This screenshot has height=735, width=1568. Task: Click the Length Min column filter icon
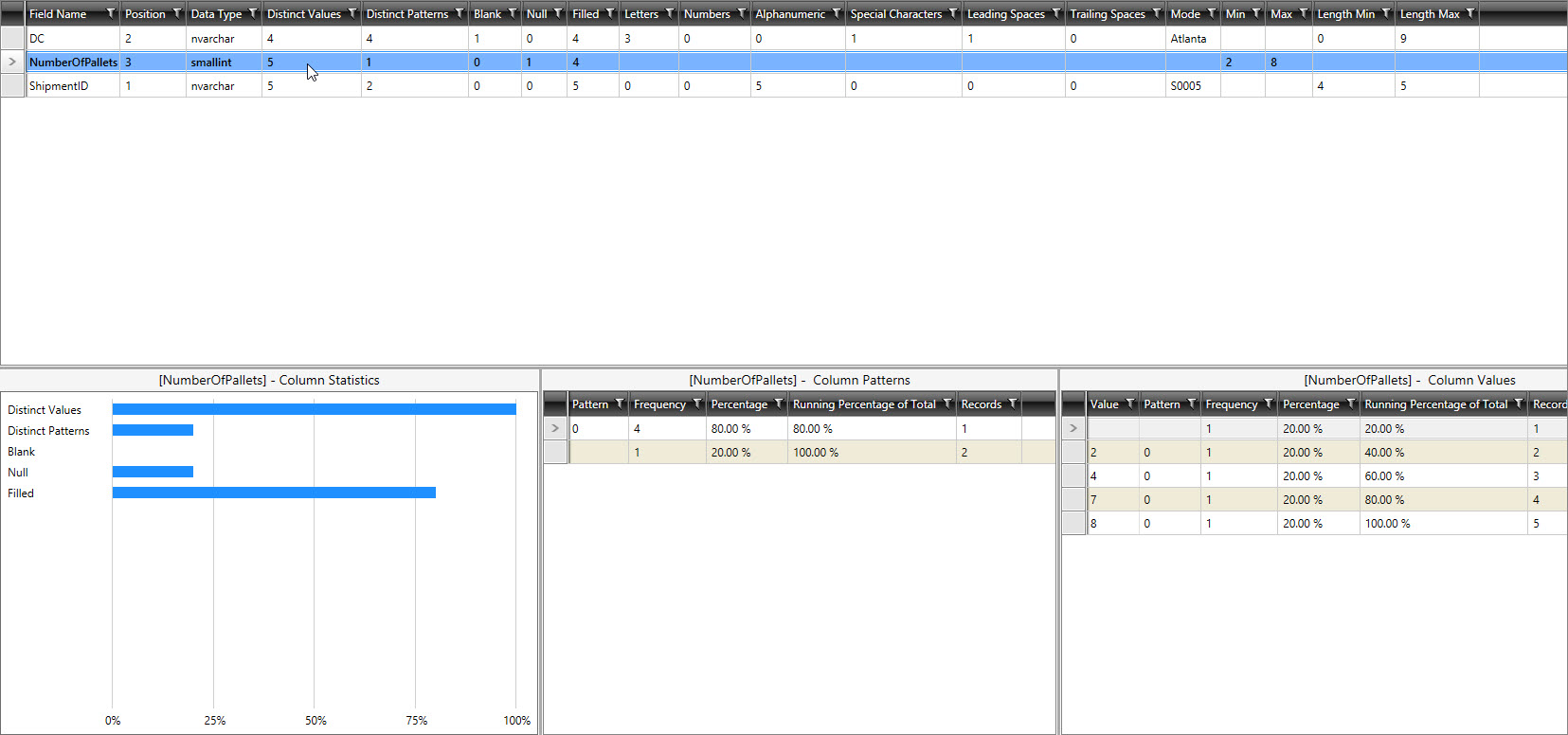click(1385, 13)
